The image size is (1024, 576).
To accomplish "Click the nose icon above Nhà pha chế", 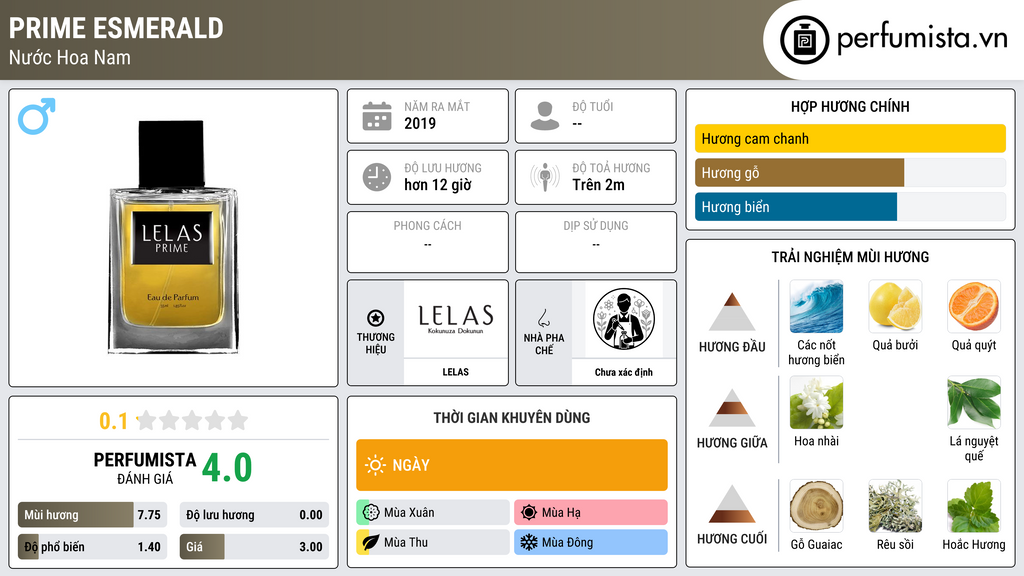I will coord(543,318).
